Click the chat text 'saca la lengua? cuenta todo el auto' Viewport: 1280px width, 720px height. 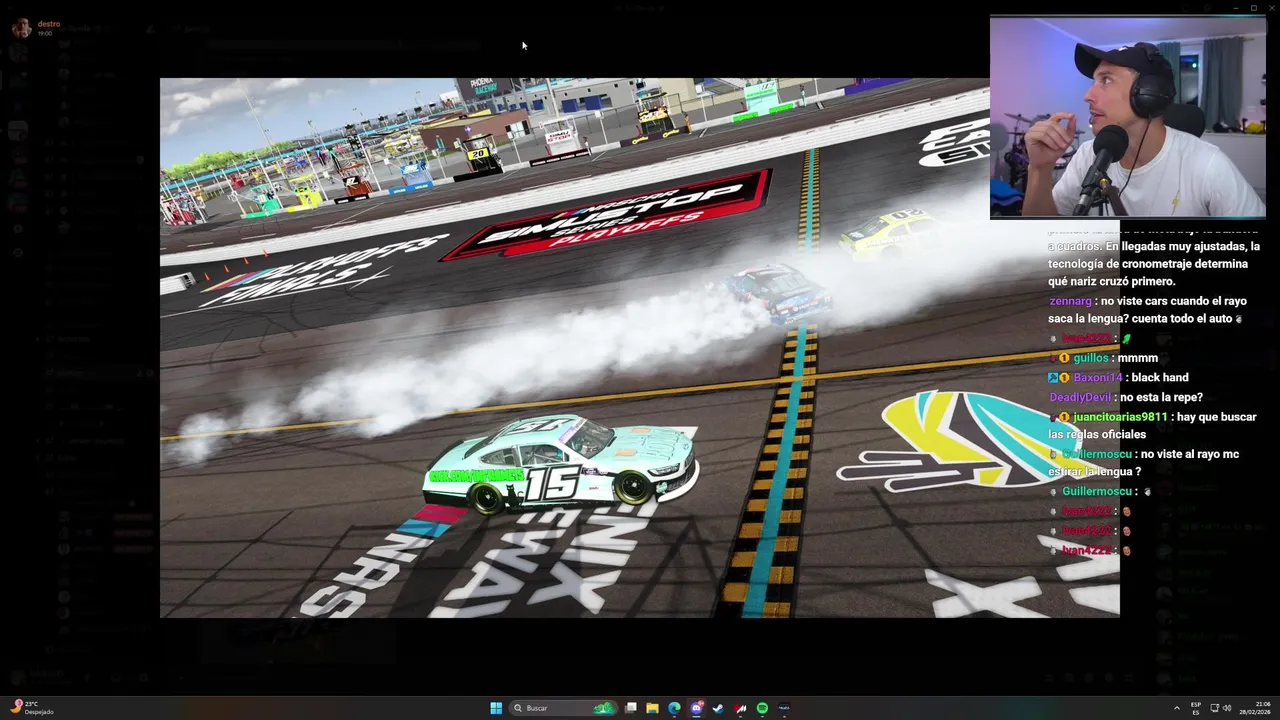point(1140,319)
